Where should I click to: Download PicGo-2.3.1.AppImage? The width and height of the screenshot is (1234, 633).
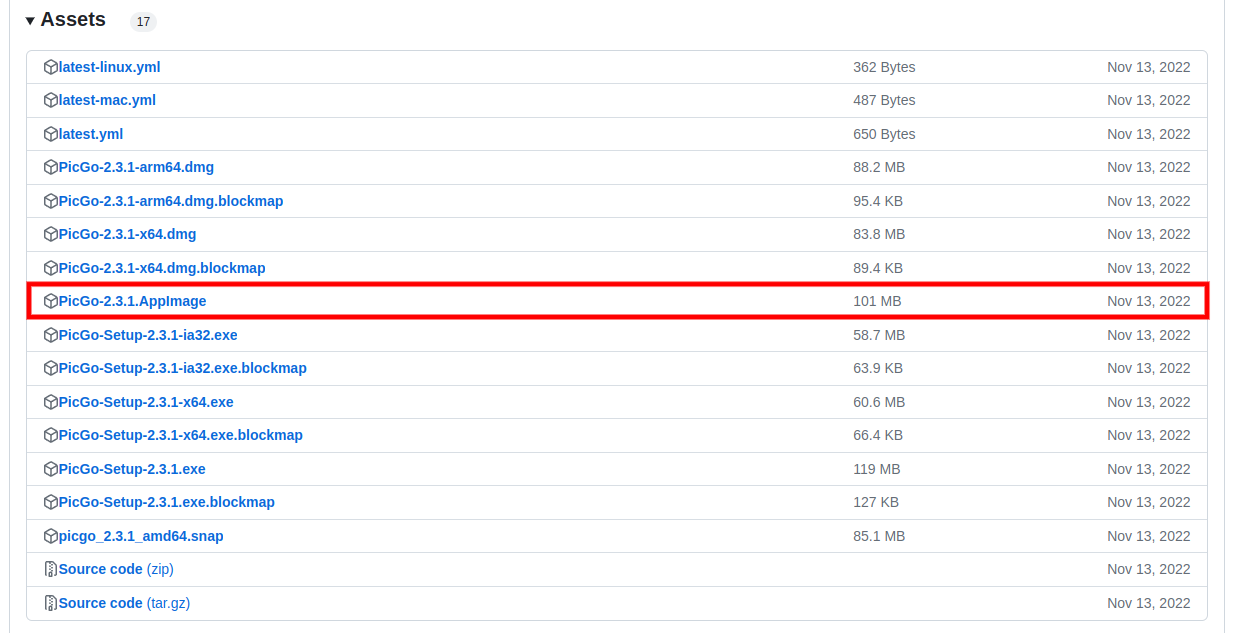[x=132, y=301]
